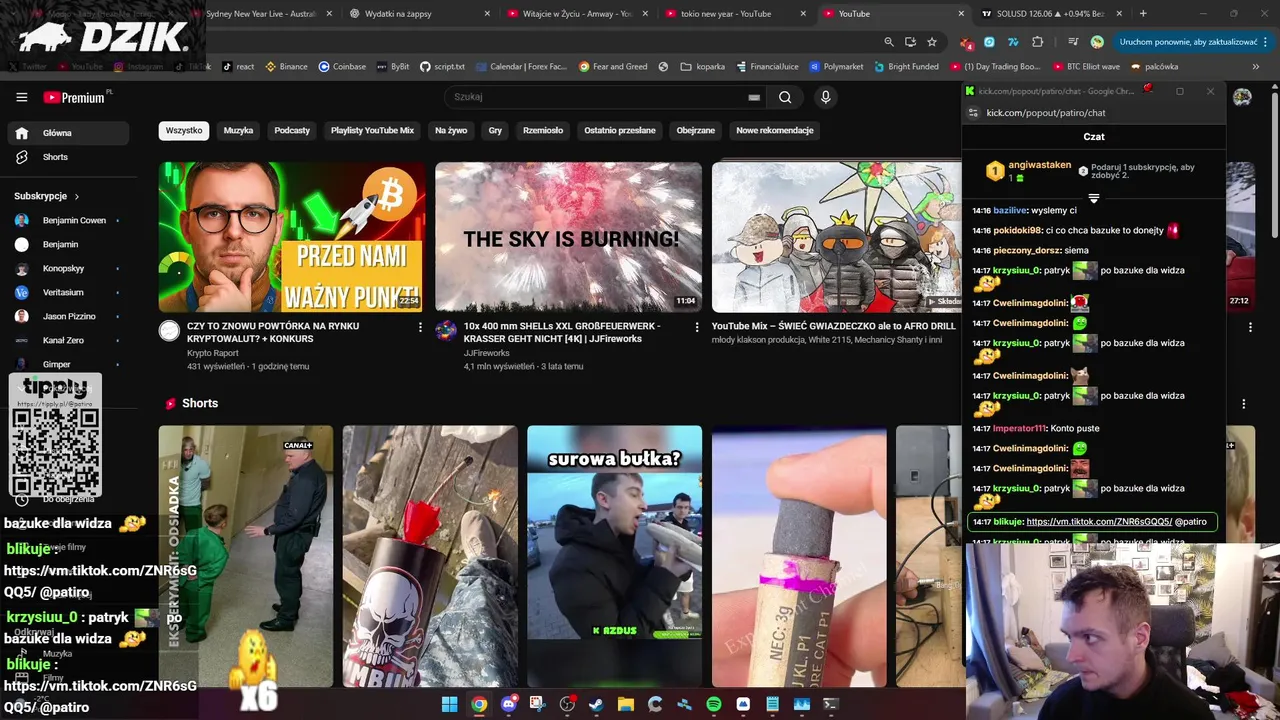Open the surowa bułka Shorts video
Screen dimensions: 1280x720
(x=614, y=556)
